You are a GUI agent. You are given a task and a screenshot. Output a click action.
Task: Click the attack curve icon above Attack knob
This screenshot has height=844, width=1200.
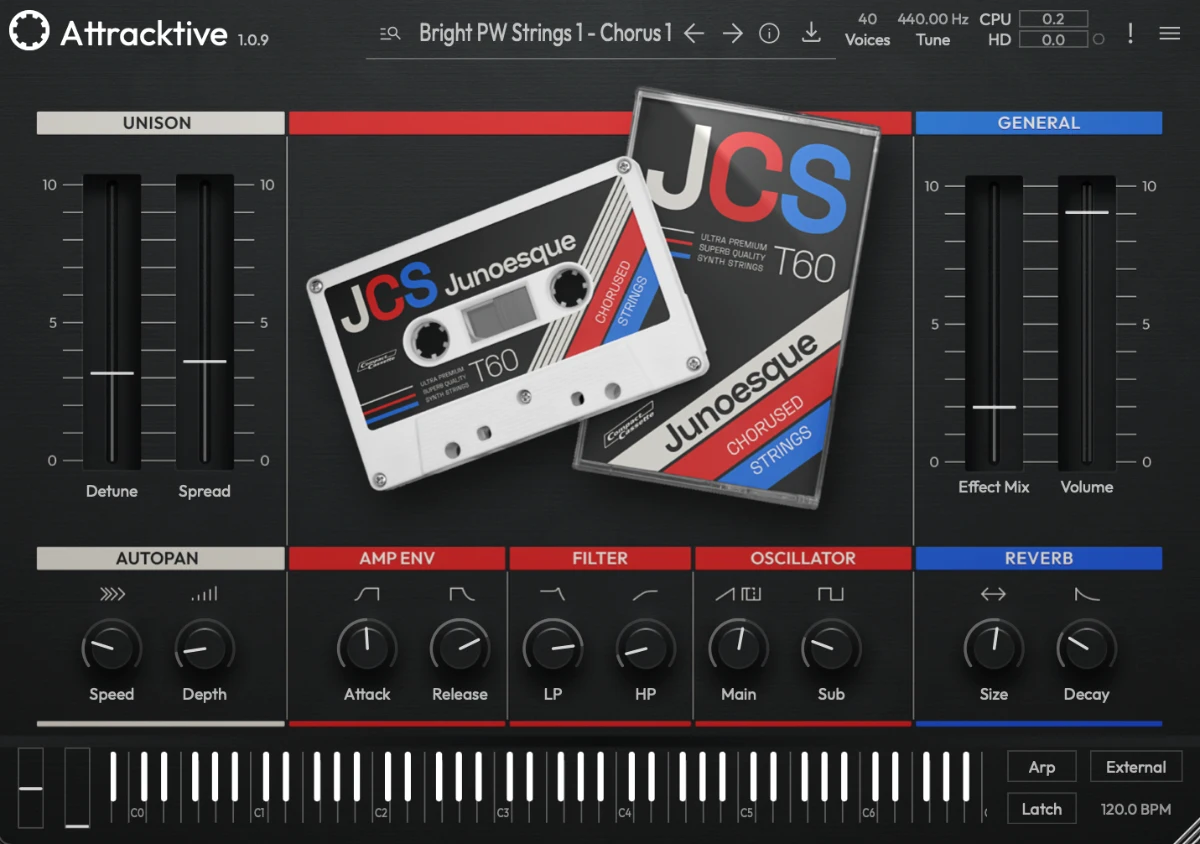coord(367,593)
